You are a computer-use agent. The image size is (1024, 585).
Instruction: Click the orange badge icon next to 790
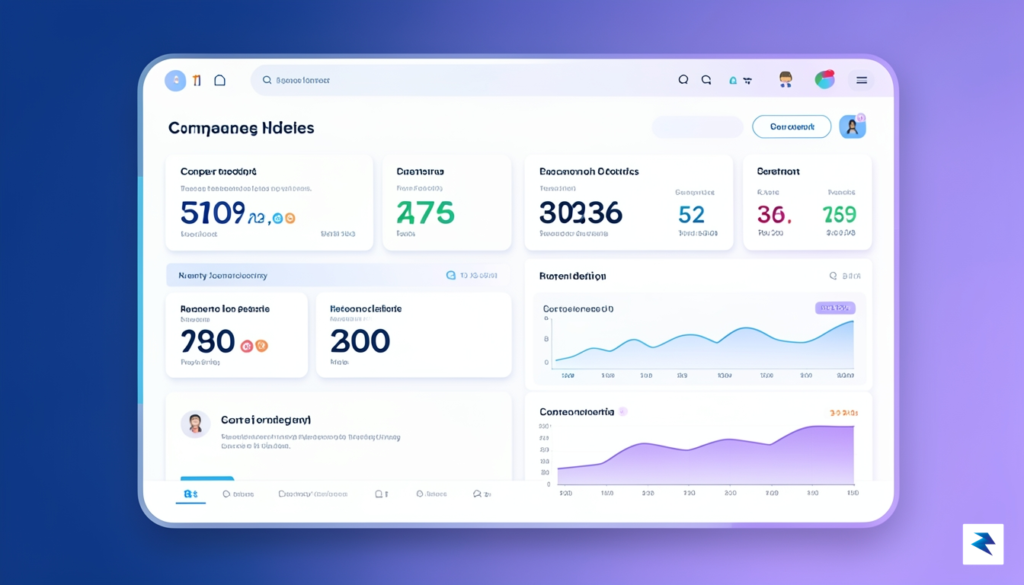(261, 346)
